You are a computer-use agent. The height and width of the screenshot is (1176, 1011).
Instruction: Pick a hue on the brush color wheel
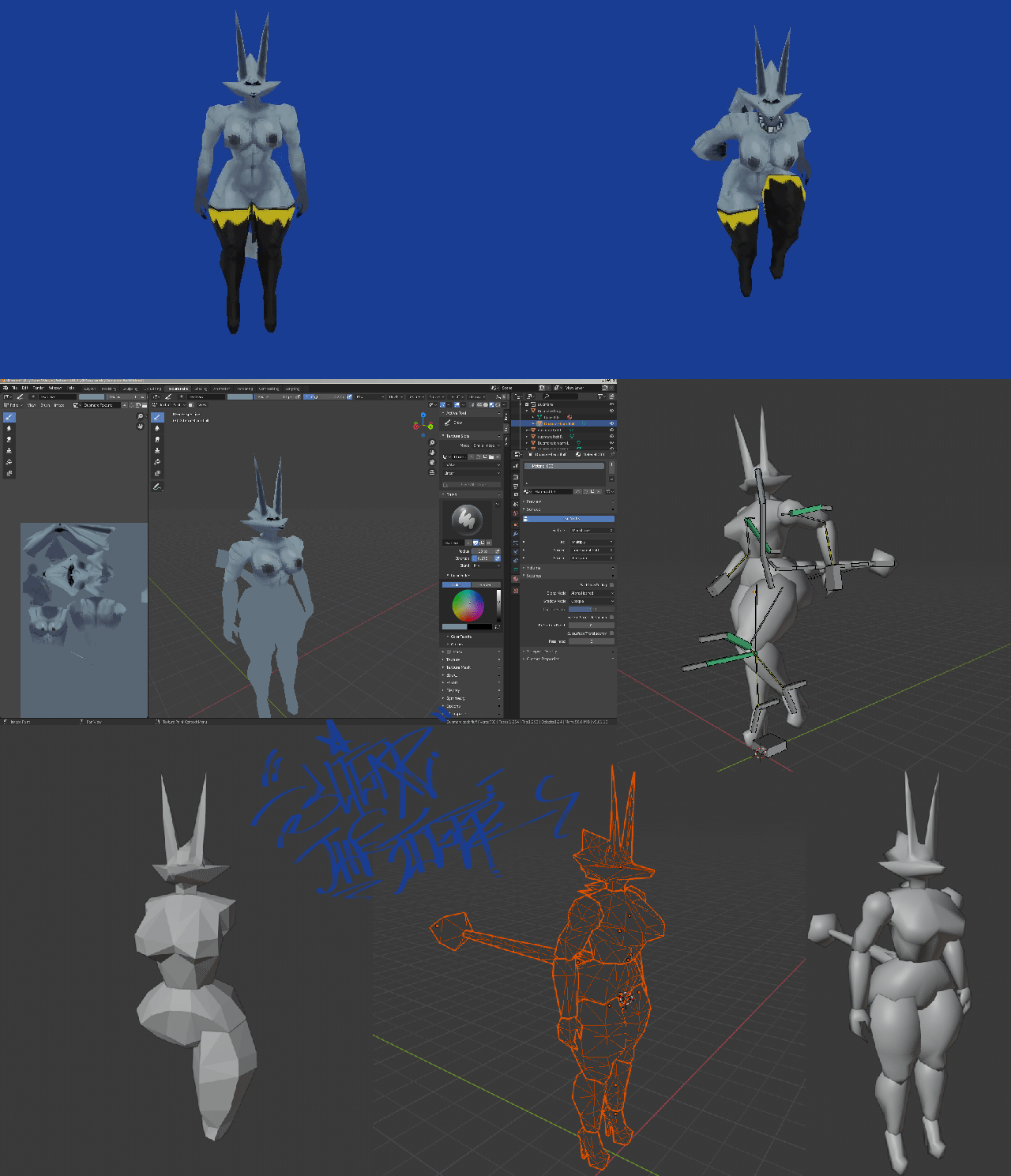point(468,607)
